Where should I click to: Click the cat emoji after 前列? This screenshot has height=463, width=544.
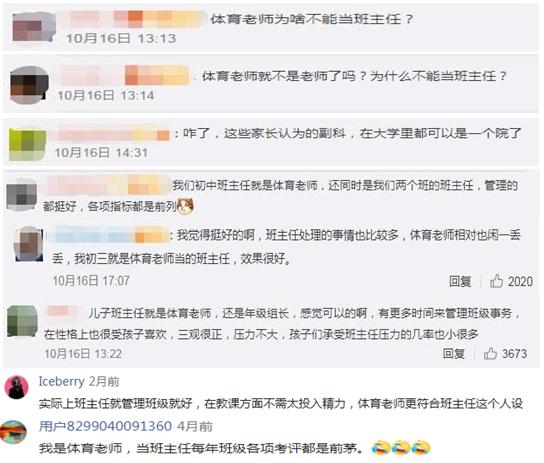click(x=185, y=206)
